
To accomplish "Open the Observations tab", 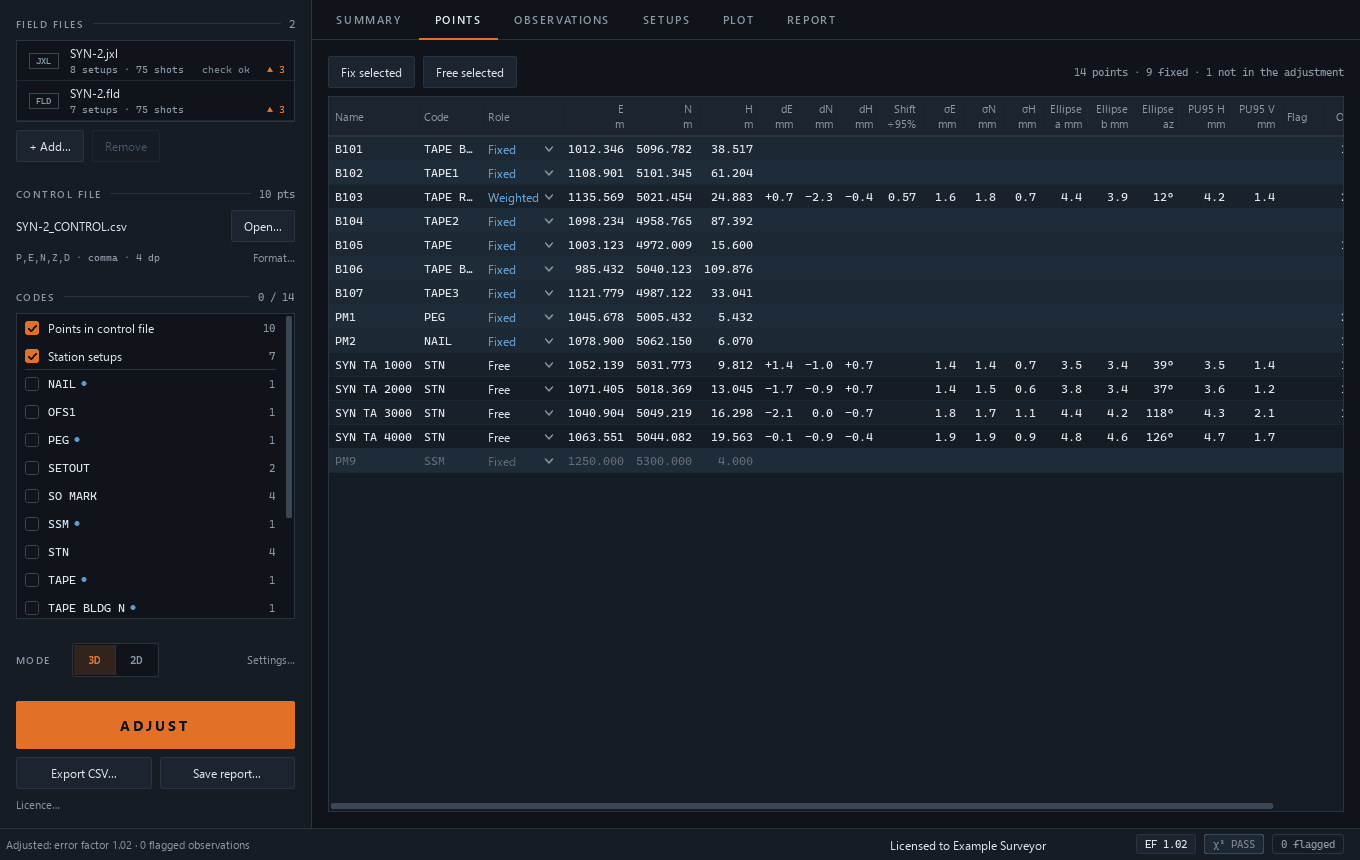I will 561,20.
